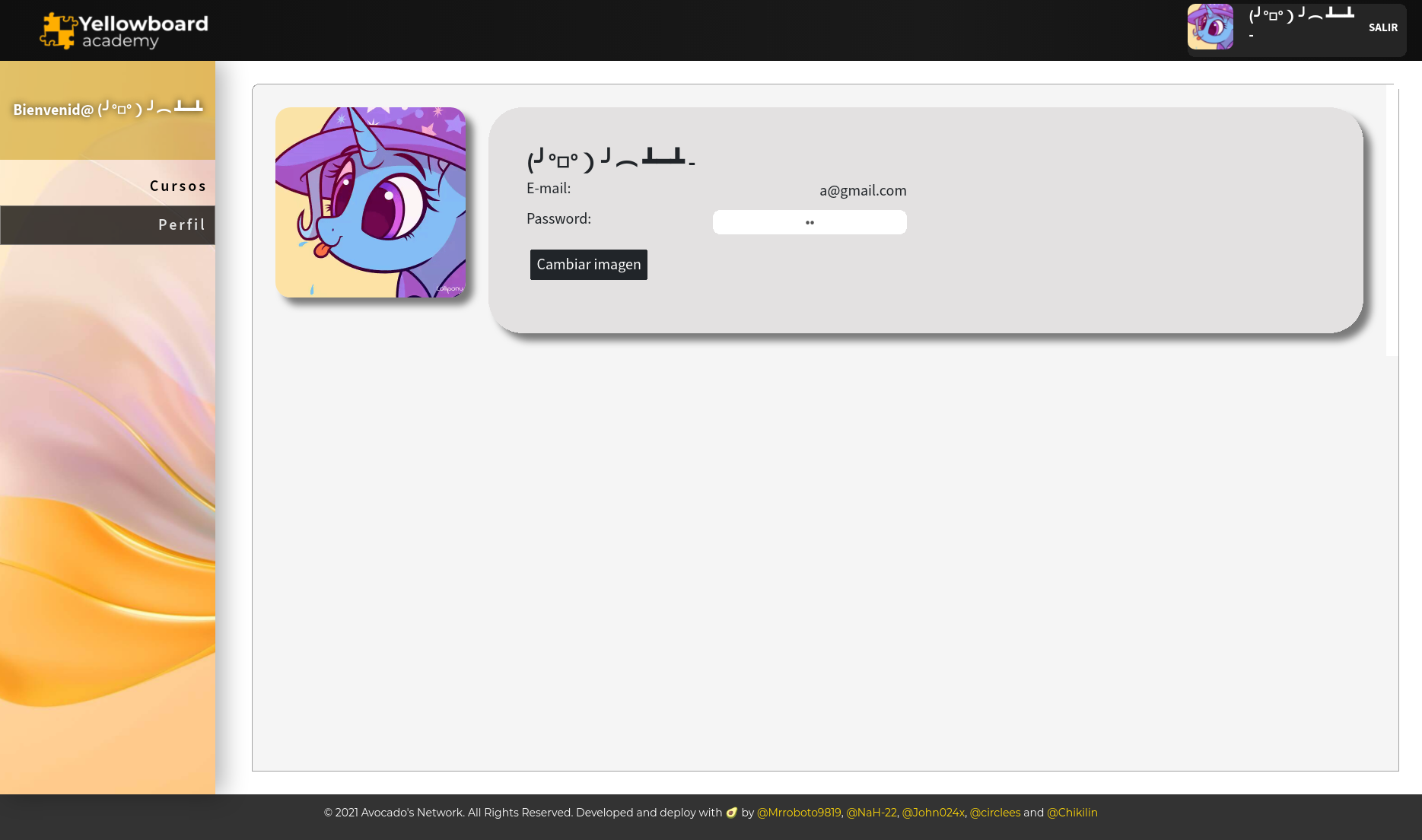Image resolution: width=1422 pixels, height=840 pixels.
Task: Click the Cambiar imagen button
Action: [x=589, y=265]
